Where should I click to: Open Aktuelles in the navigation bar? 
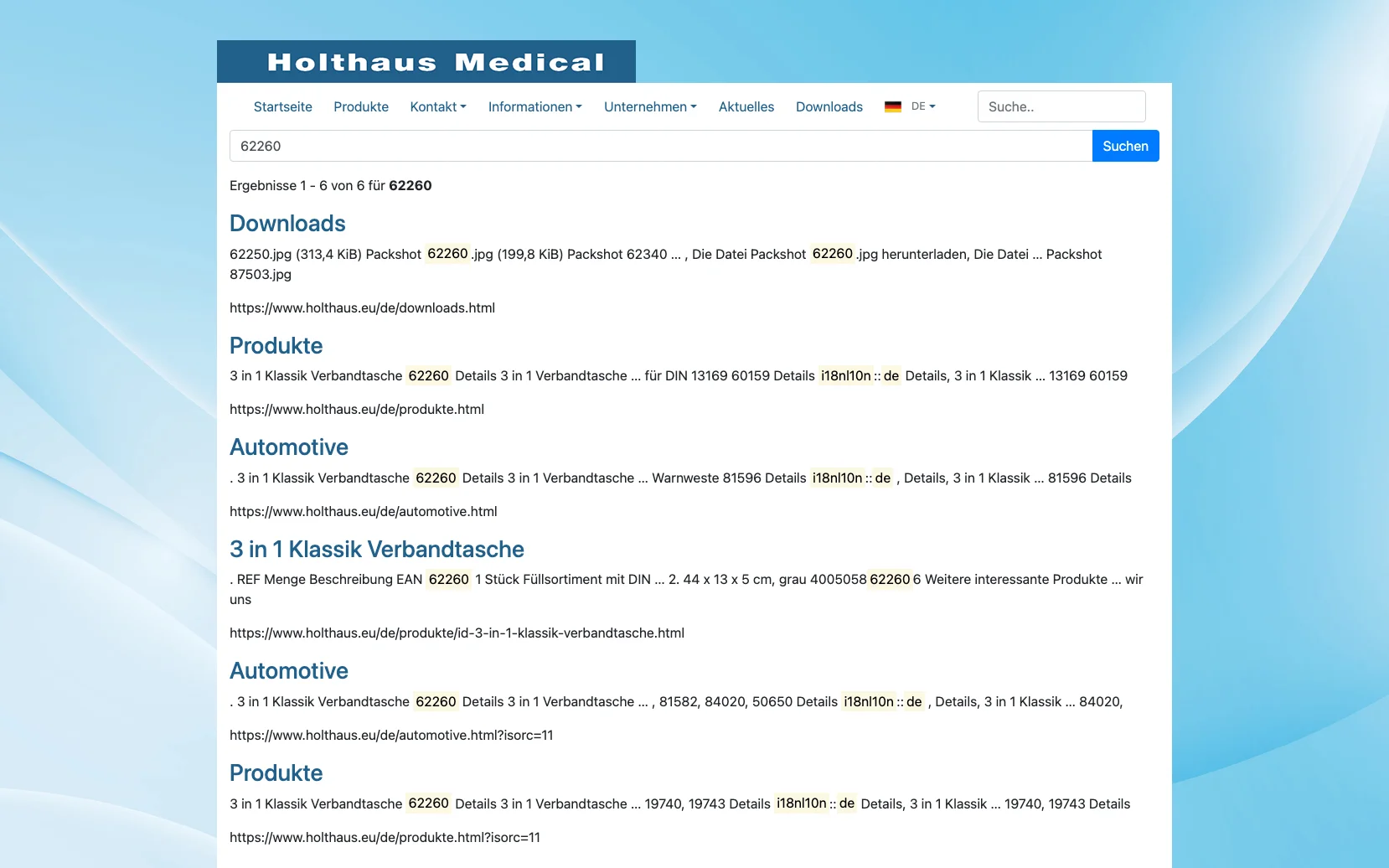point(746,106)
